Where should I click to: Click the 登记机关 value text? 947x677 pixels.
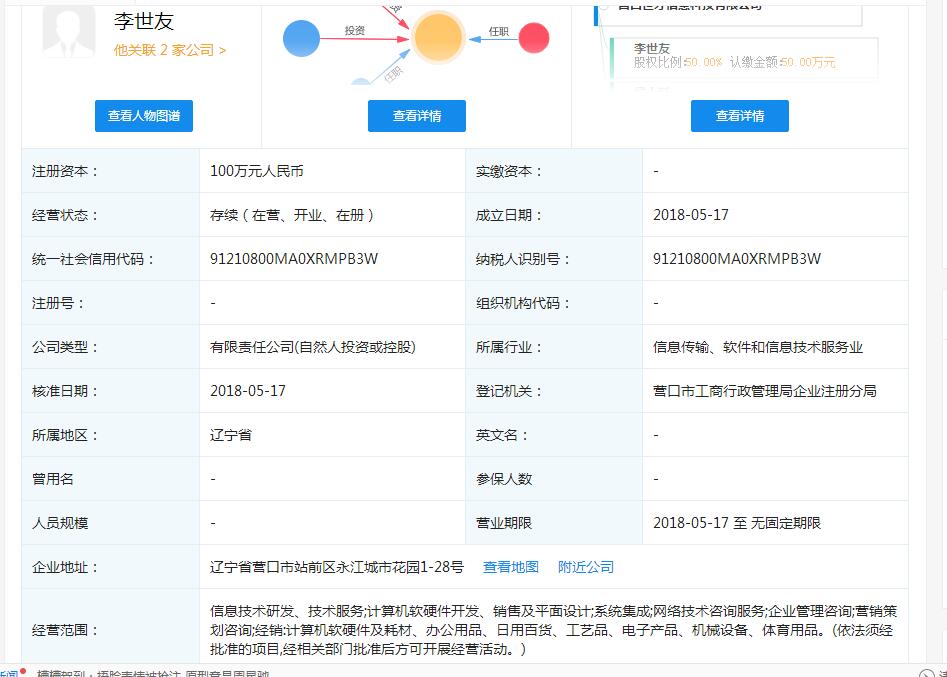(764, 391)
